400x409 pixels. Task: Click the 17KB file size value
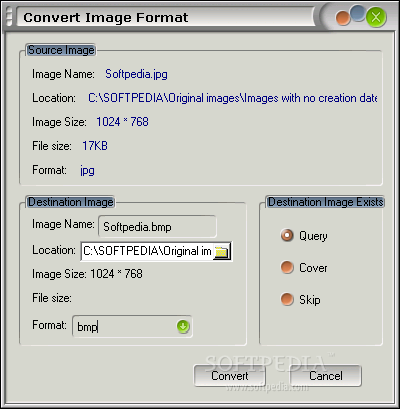[95, 146]
